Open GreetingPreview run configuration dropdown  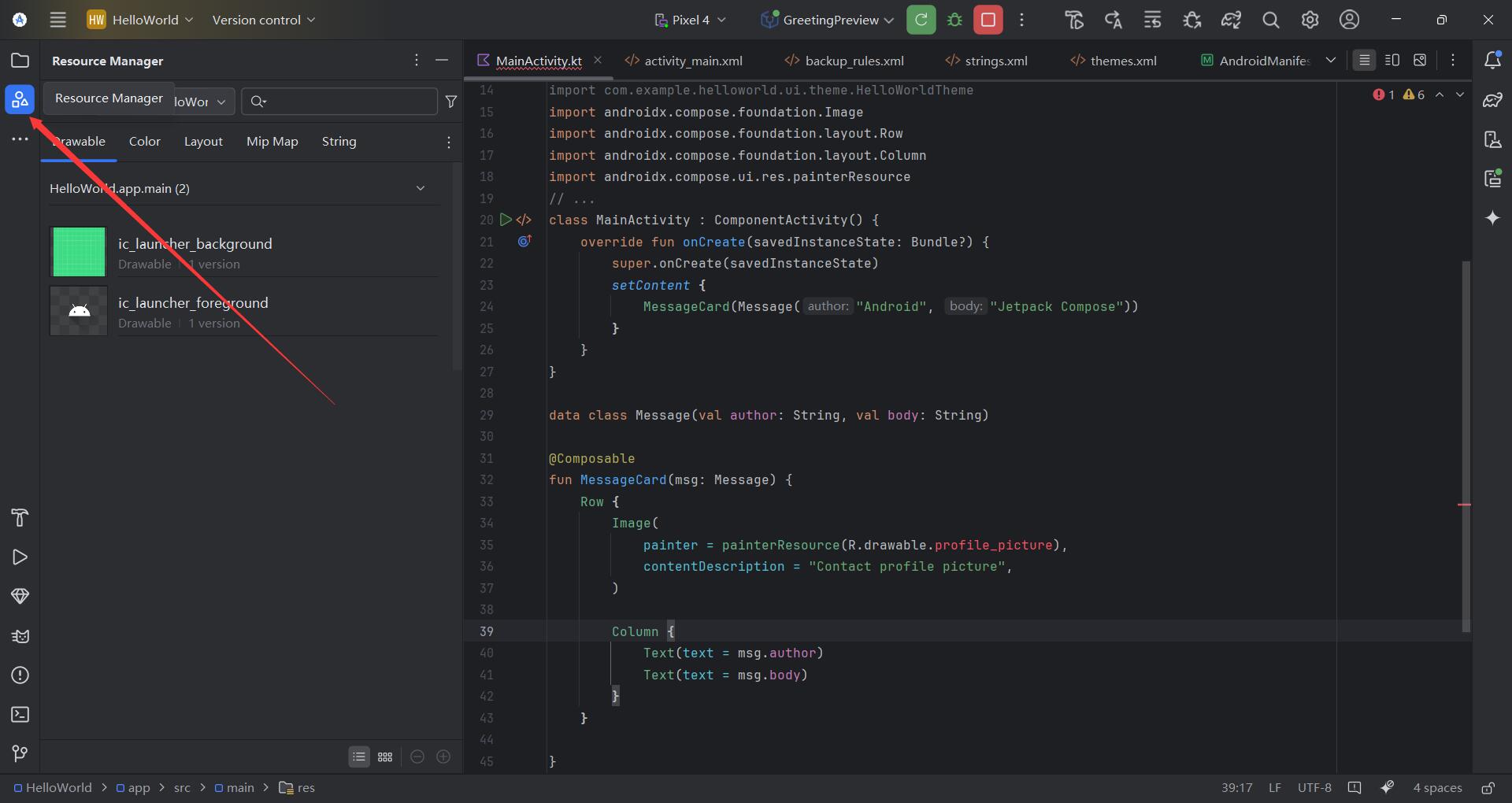pos(828,20)
